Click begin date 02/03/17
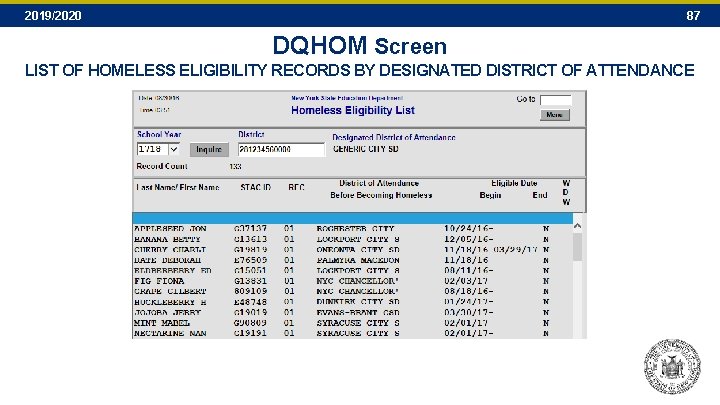 (466, 281)
